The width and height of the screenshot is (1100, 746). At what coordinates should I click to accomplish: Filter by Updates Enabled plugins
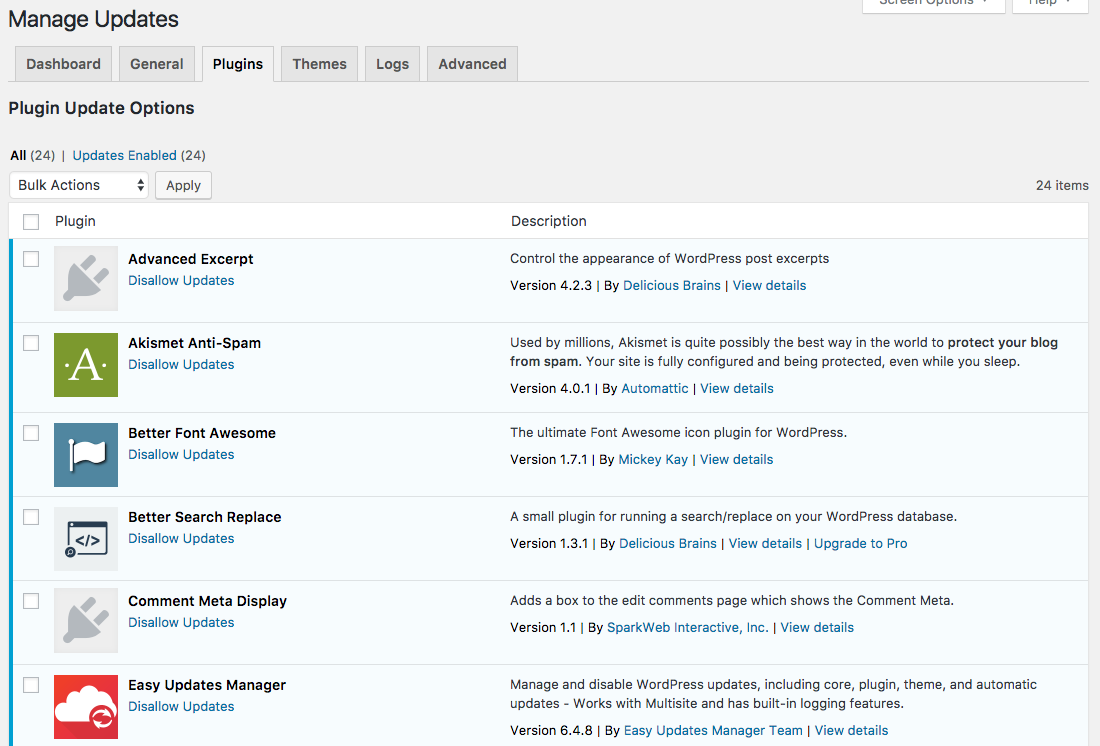click(x=124, y=155)
